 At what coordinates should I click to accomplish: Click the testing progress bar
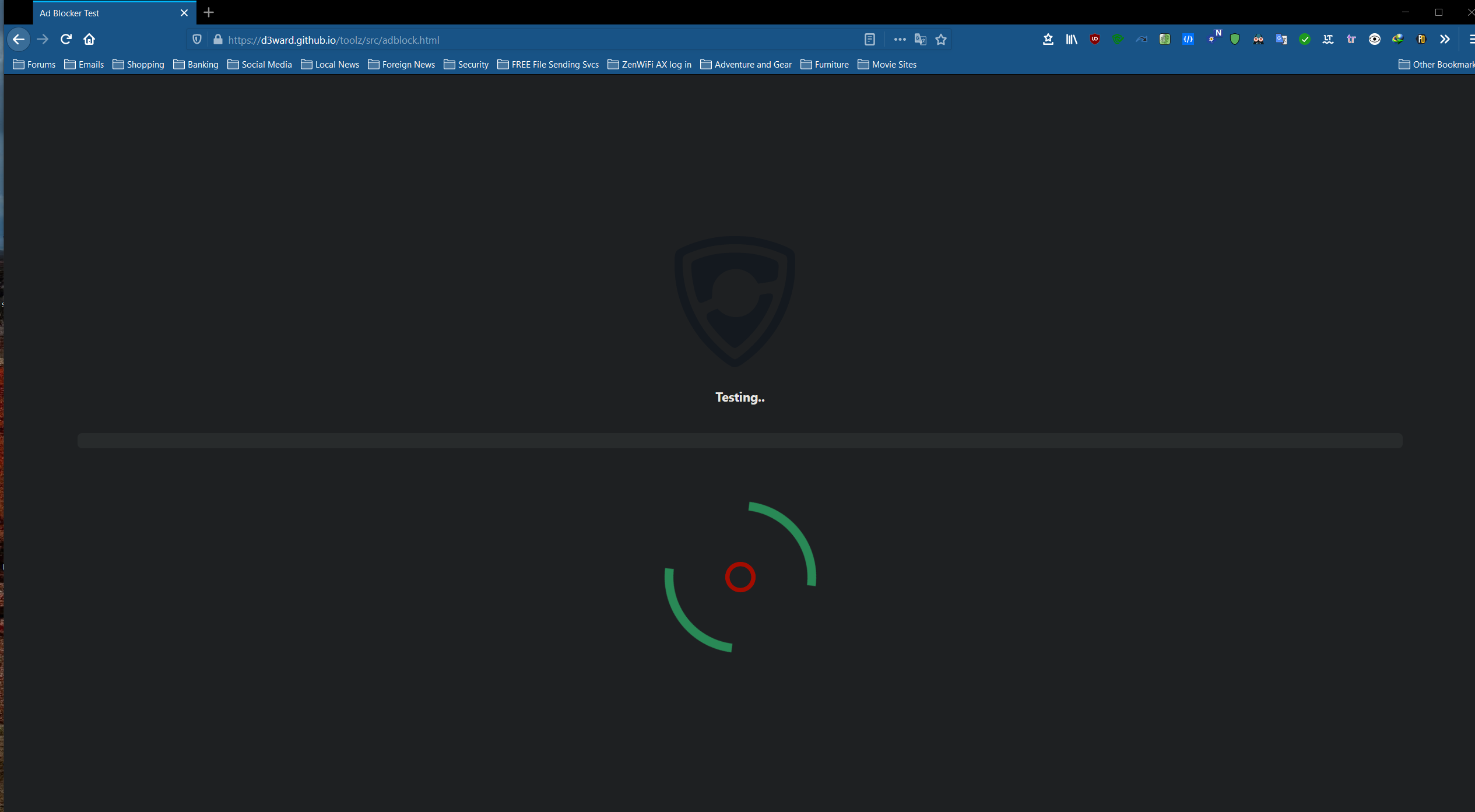coord(739,441)
